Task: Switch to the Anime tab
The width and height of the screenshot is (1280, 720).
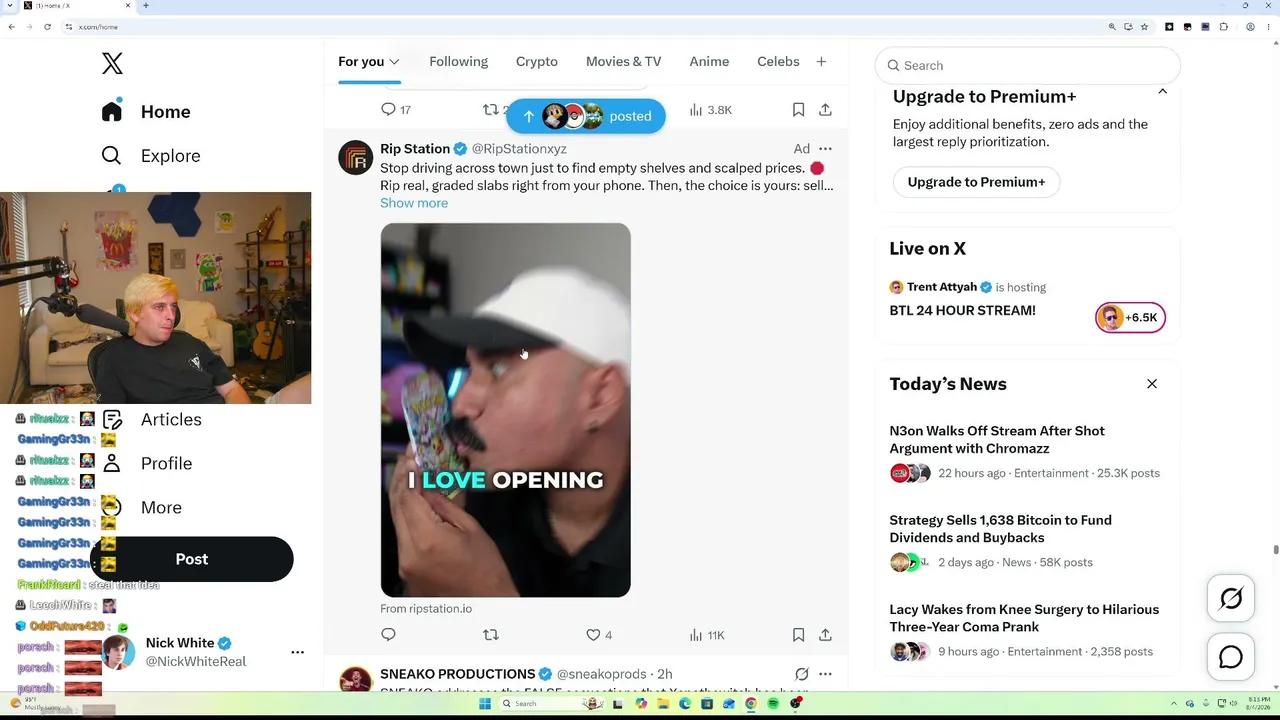Action: click(709, 62)
